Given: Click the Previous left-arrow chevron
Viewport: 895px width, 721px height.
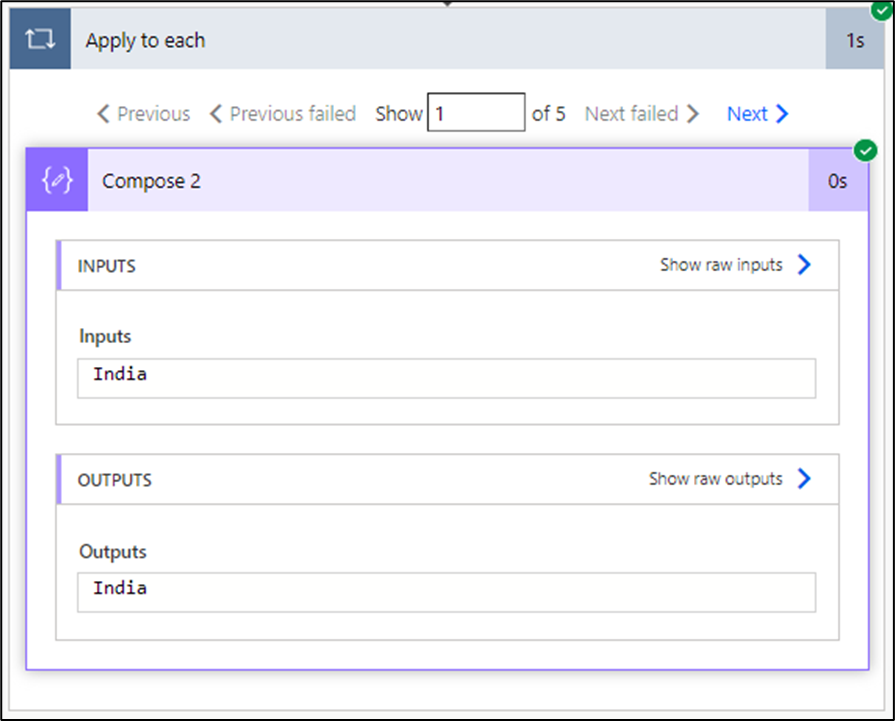Looking at the screenshot, I should [x=103, y=114].
